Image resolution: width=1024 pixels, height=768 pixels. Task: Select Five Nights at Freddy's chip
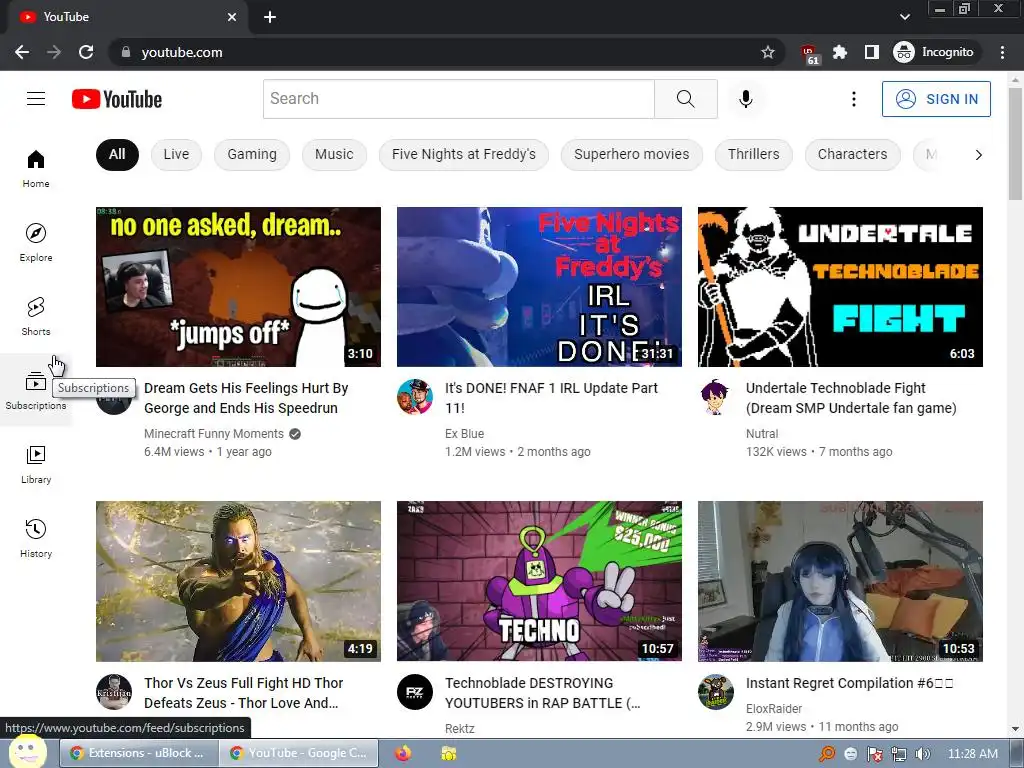click(x=464, y=155)
